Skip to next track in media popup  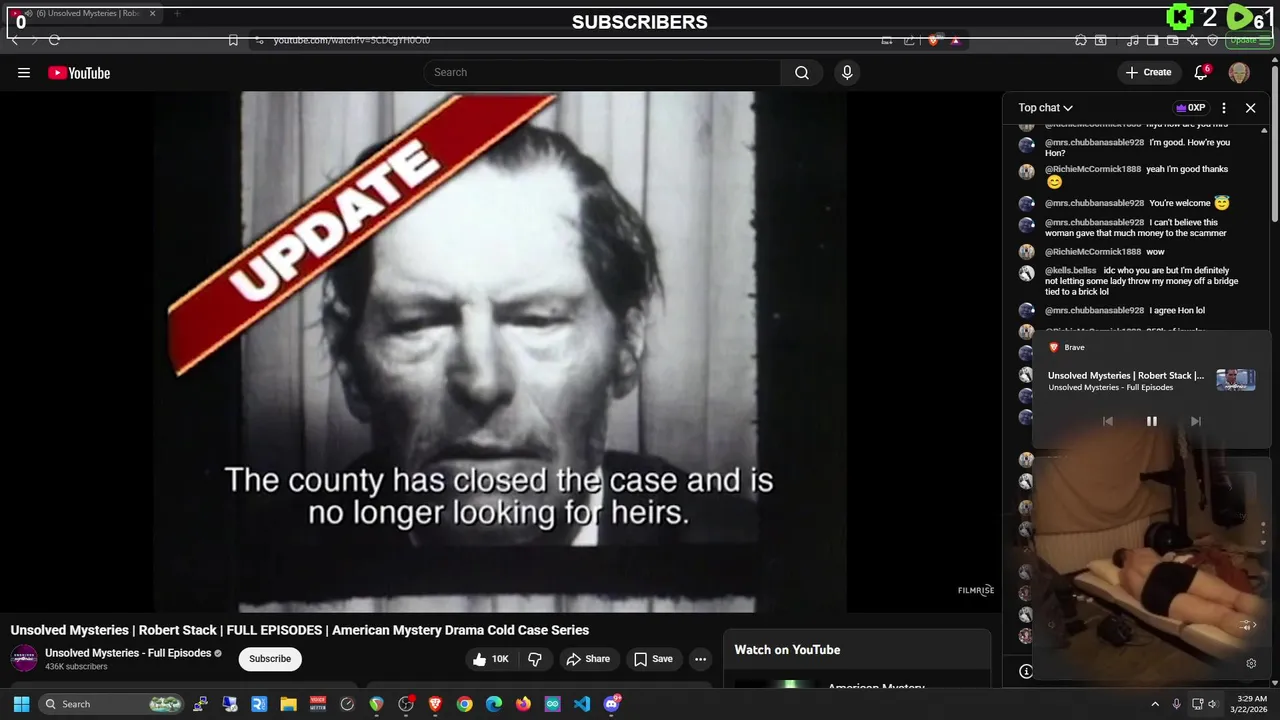point(1195,421)
